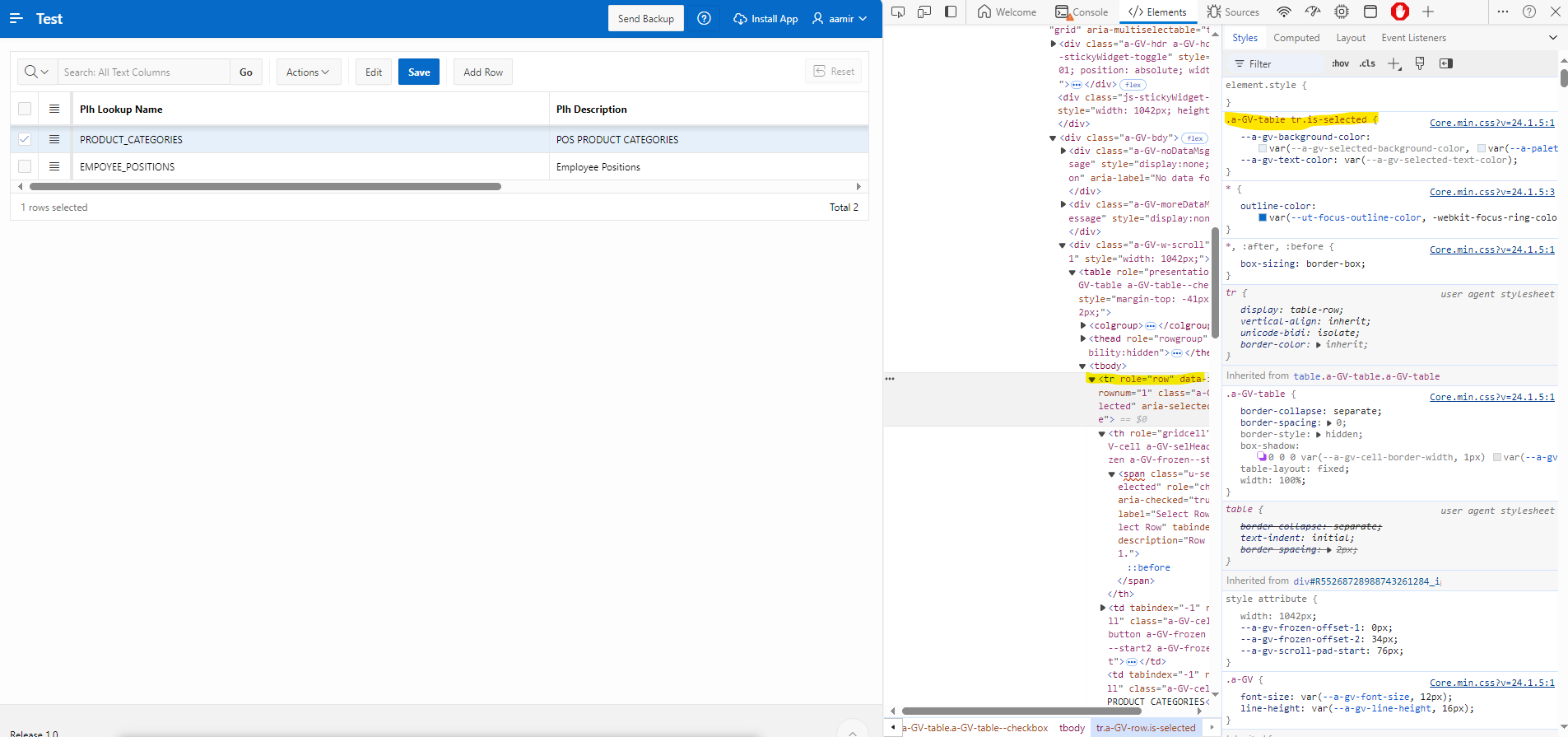Check the select-all rows header checkbox

pos(25,109)
